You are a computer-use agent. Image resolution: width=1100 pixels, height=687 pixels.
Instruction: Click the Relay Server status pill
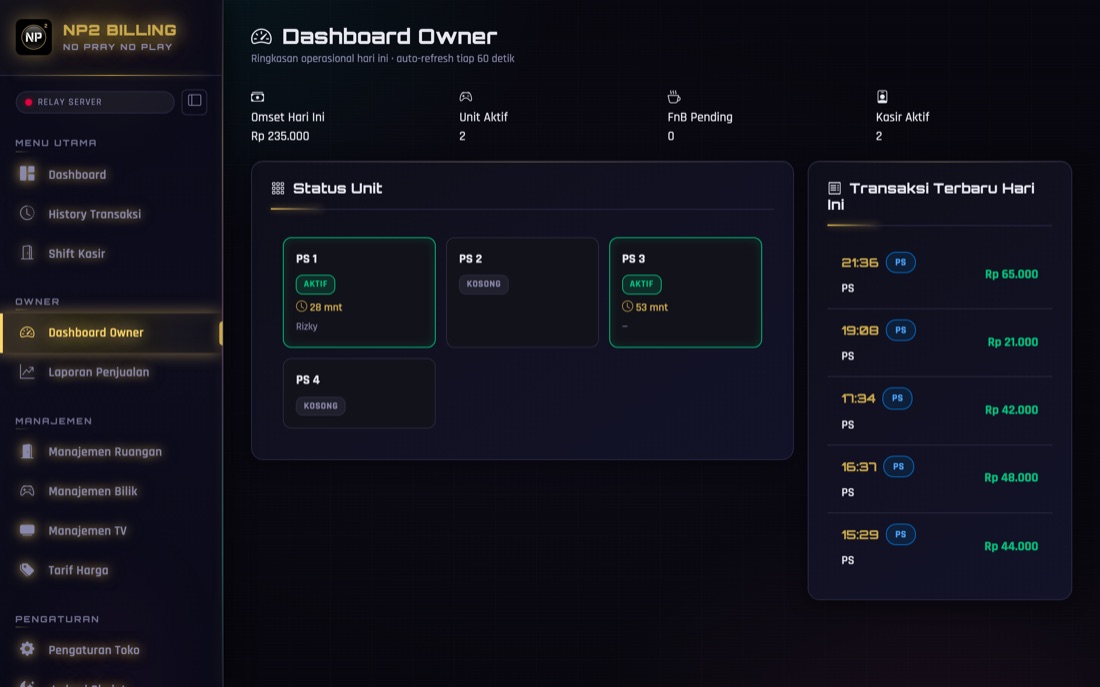pyautogui.click(x=95, y=102)
